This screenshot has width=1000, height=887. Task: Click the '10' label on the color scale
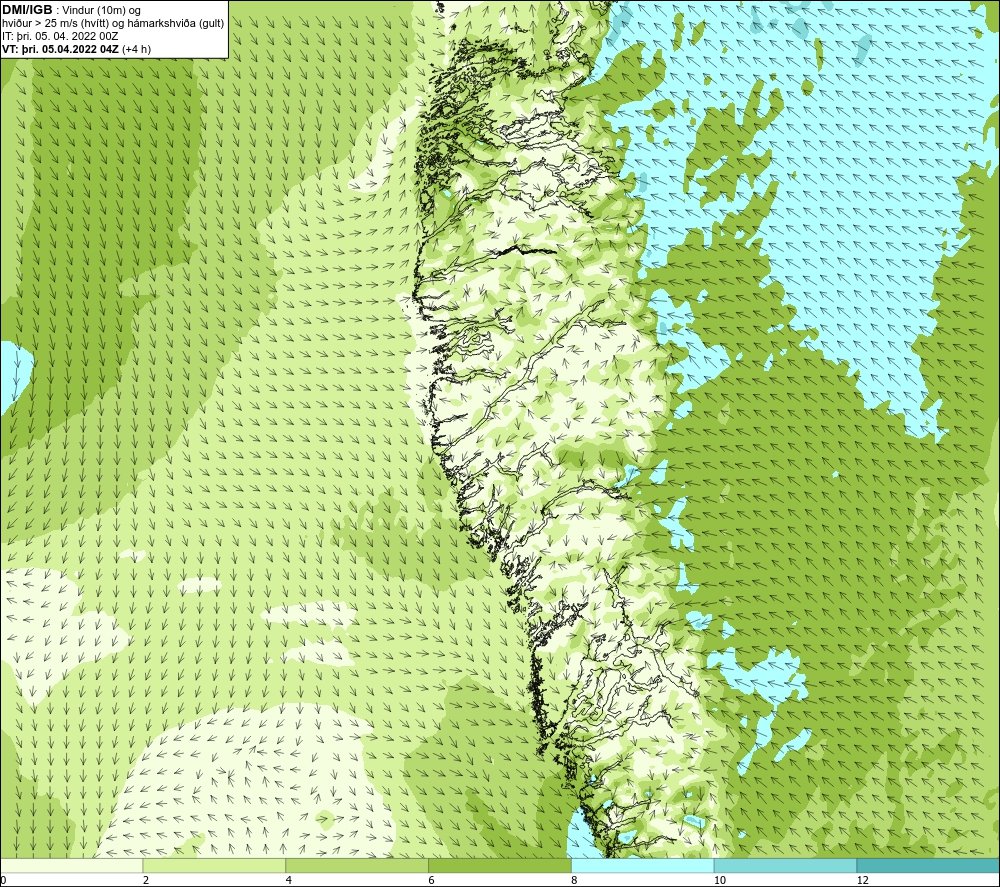[x=720, y=880]
